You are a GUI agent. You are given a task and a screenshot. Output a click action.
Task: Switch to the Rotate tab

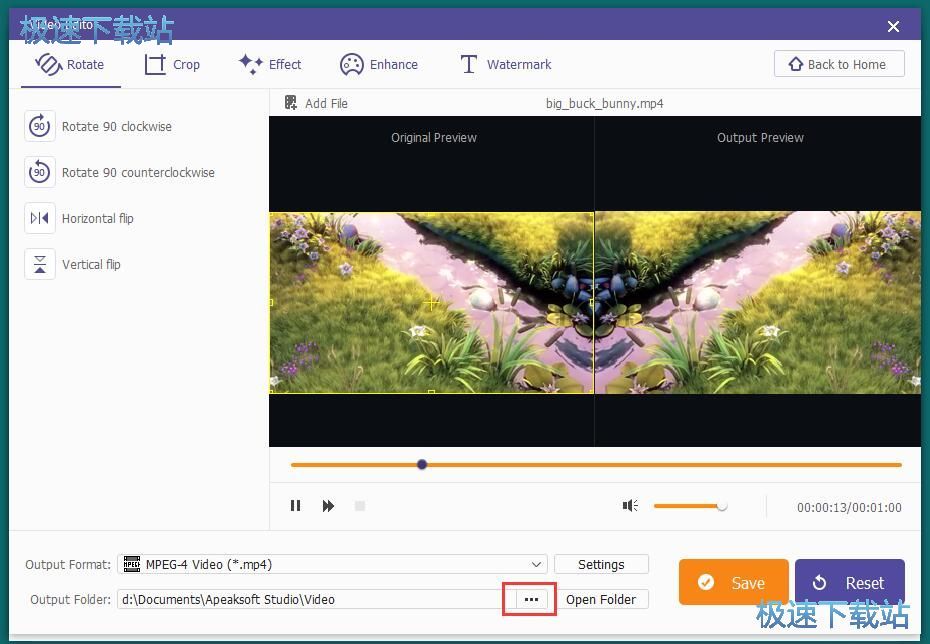(71, 65)
